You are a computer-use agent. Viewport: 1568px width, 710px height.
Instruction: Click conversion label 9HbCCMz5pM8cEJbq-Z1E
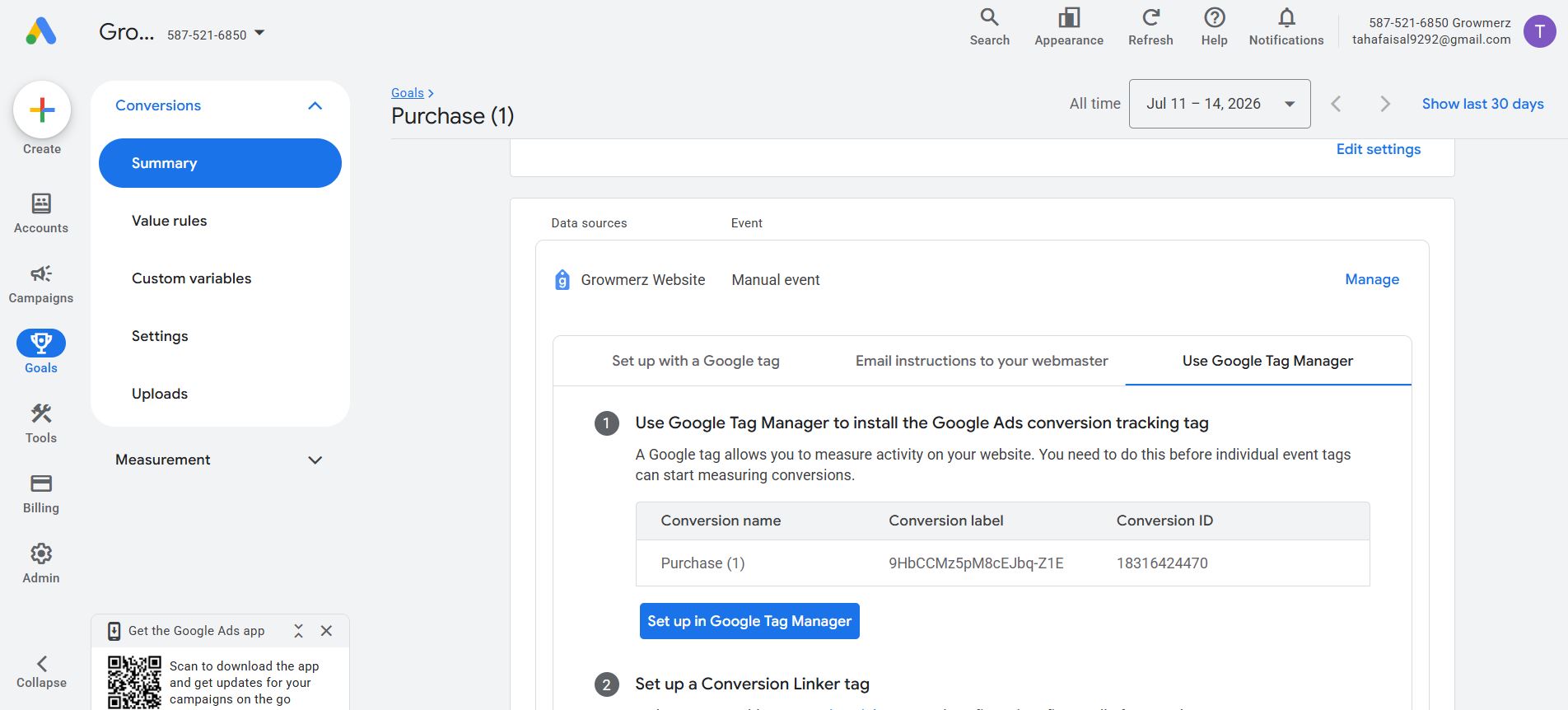click(976, 563)
